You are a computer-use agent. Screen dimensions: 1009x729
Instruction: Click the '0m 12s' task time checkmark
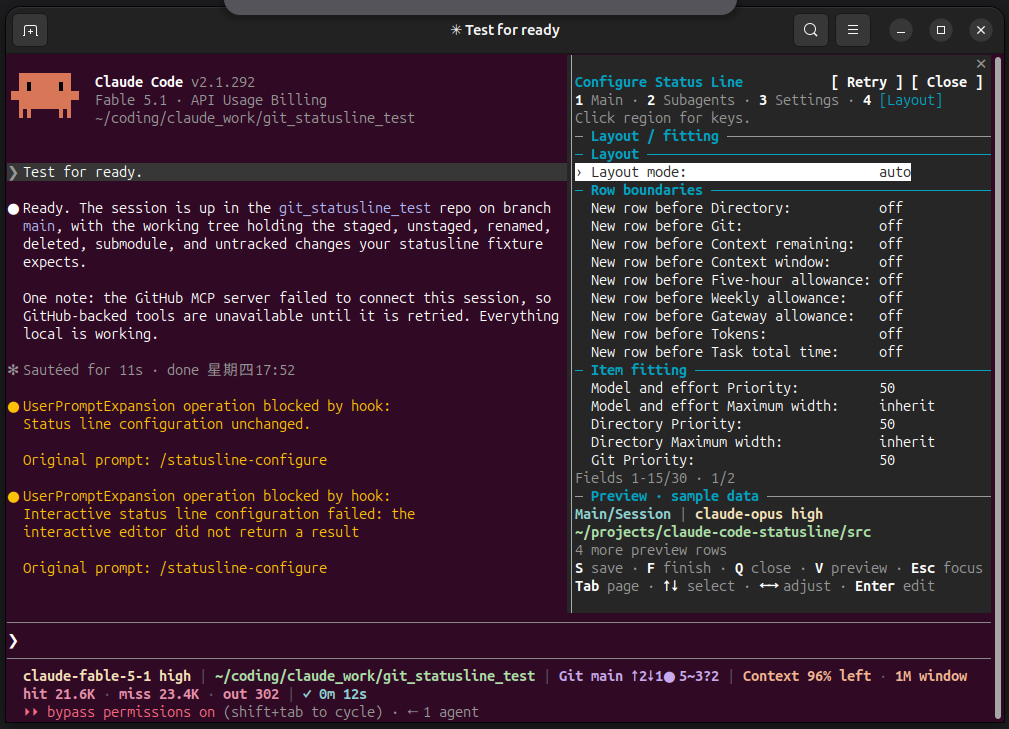point(335,695)
